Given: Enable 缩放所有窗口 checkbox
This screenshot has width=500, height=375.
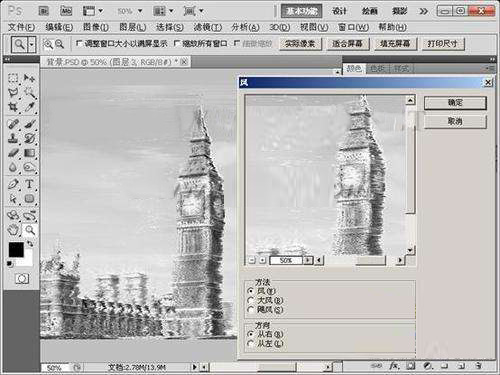Looking at the screenshot, I should pyautogui.click(x=177, y=43).
